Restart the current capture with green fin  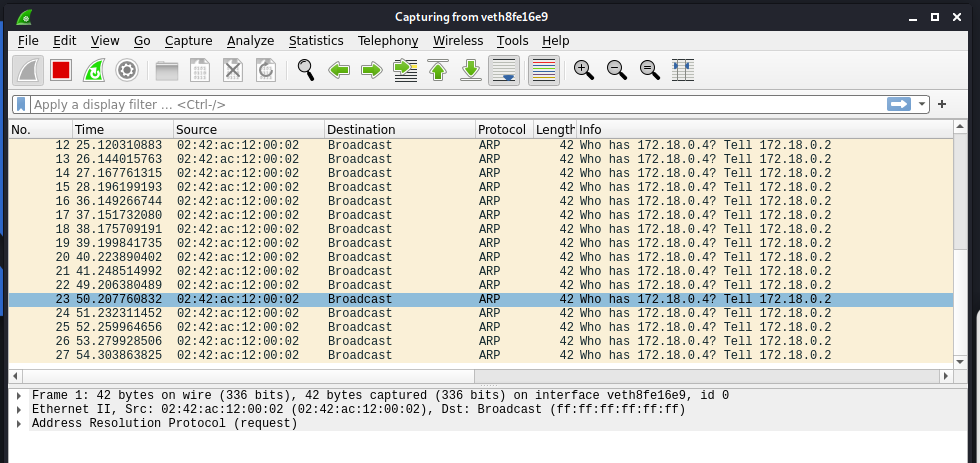[94, 71]
